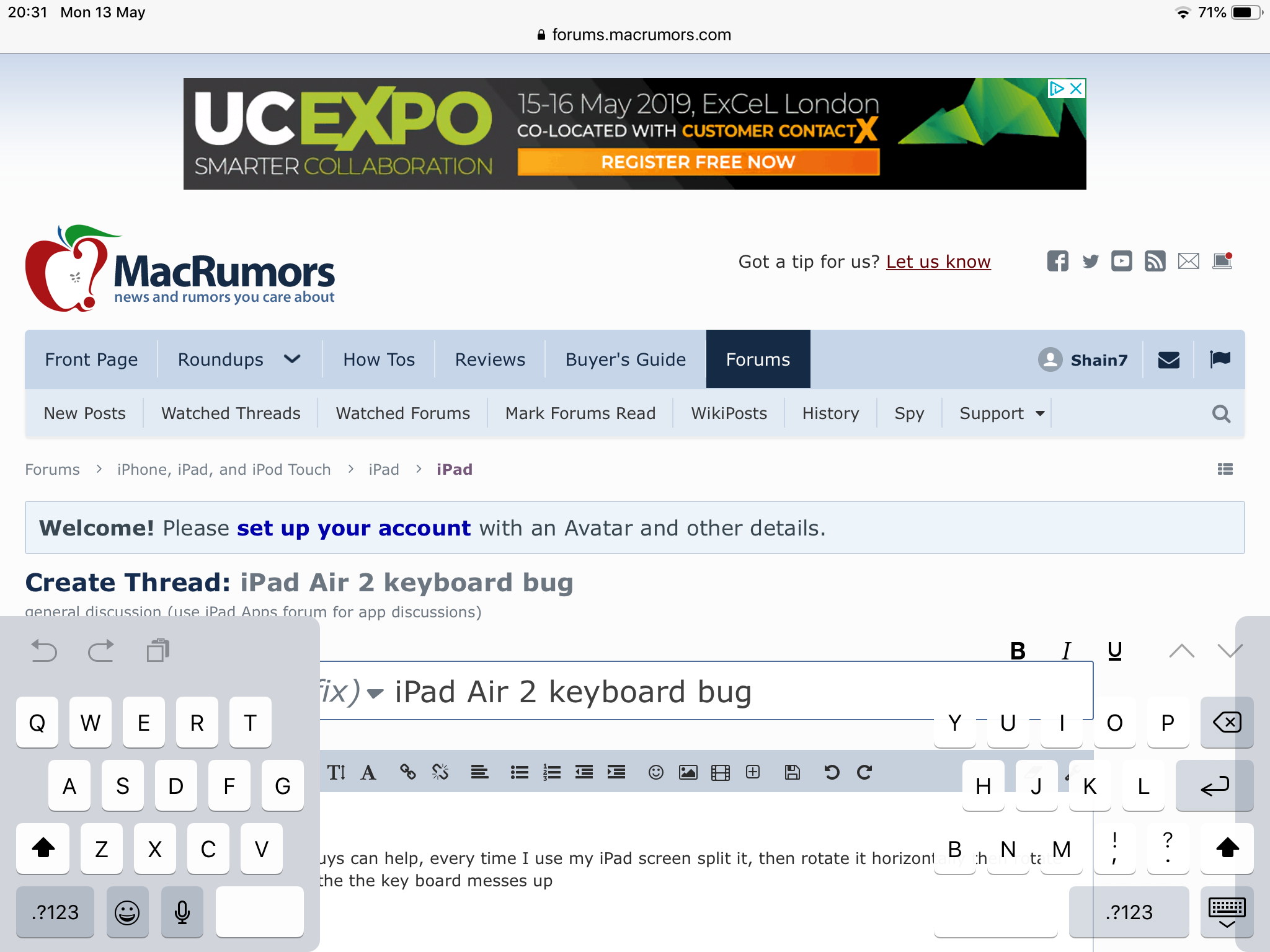Select the Forums tab
This screenshot has height=952, width=1270.
point(758,359)
